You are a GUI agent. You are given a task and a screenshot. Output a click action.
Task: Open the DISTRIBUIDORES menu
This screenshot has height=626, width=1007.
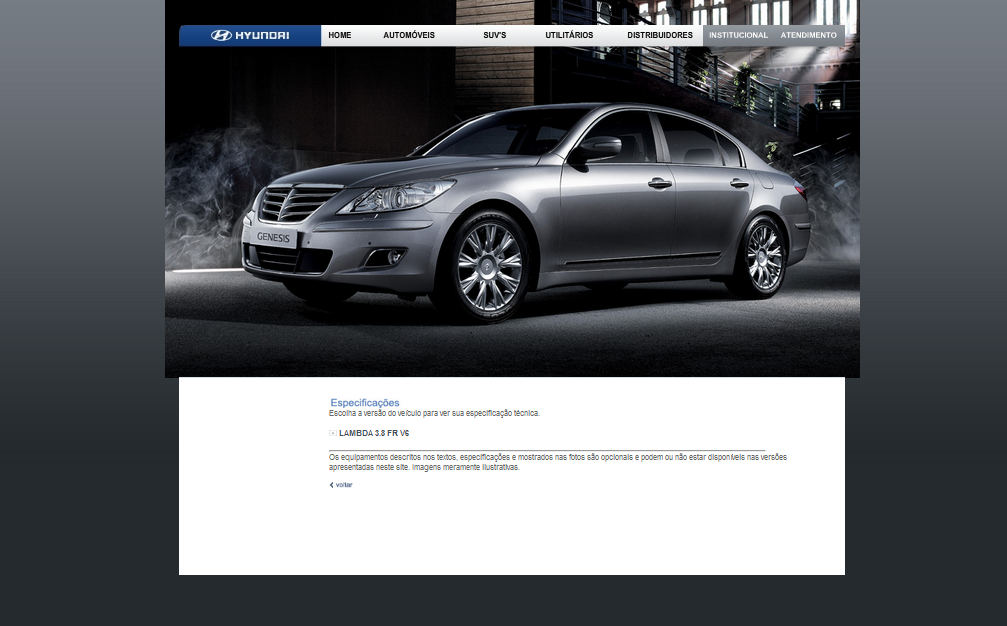pyautogui.click(x=660, y=35)
